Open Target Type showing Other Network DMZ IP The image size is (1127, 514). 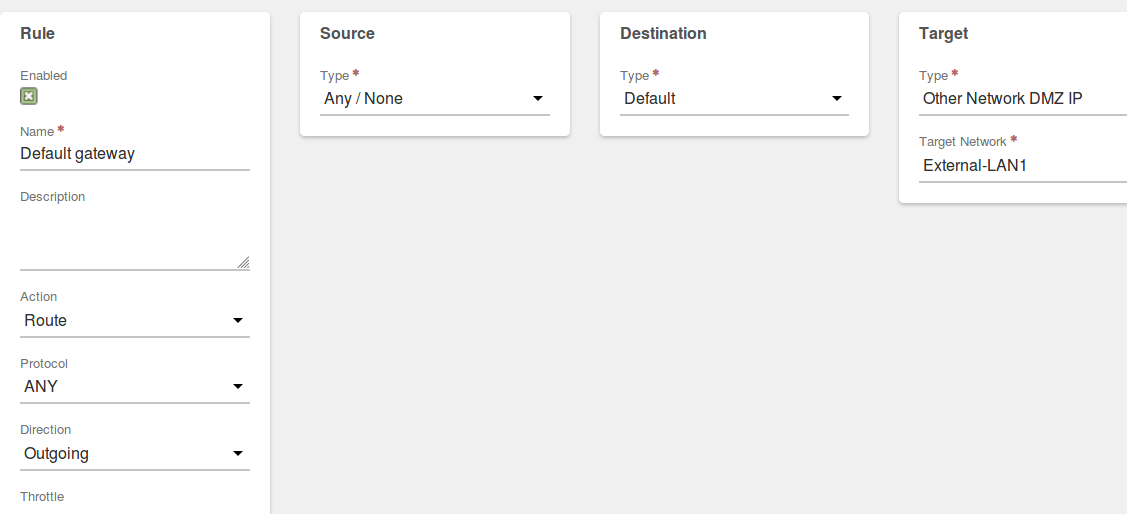pyautogui.click(x=1023, y=98)
